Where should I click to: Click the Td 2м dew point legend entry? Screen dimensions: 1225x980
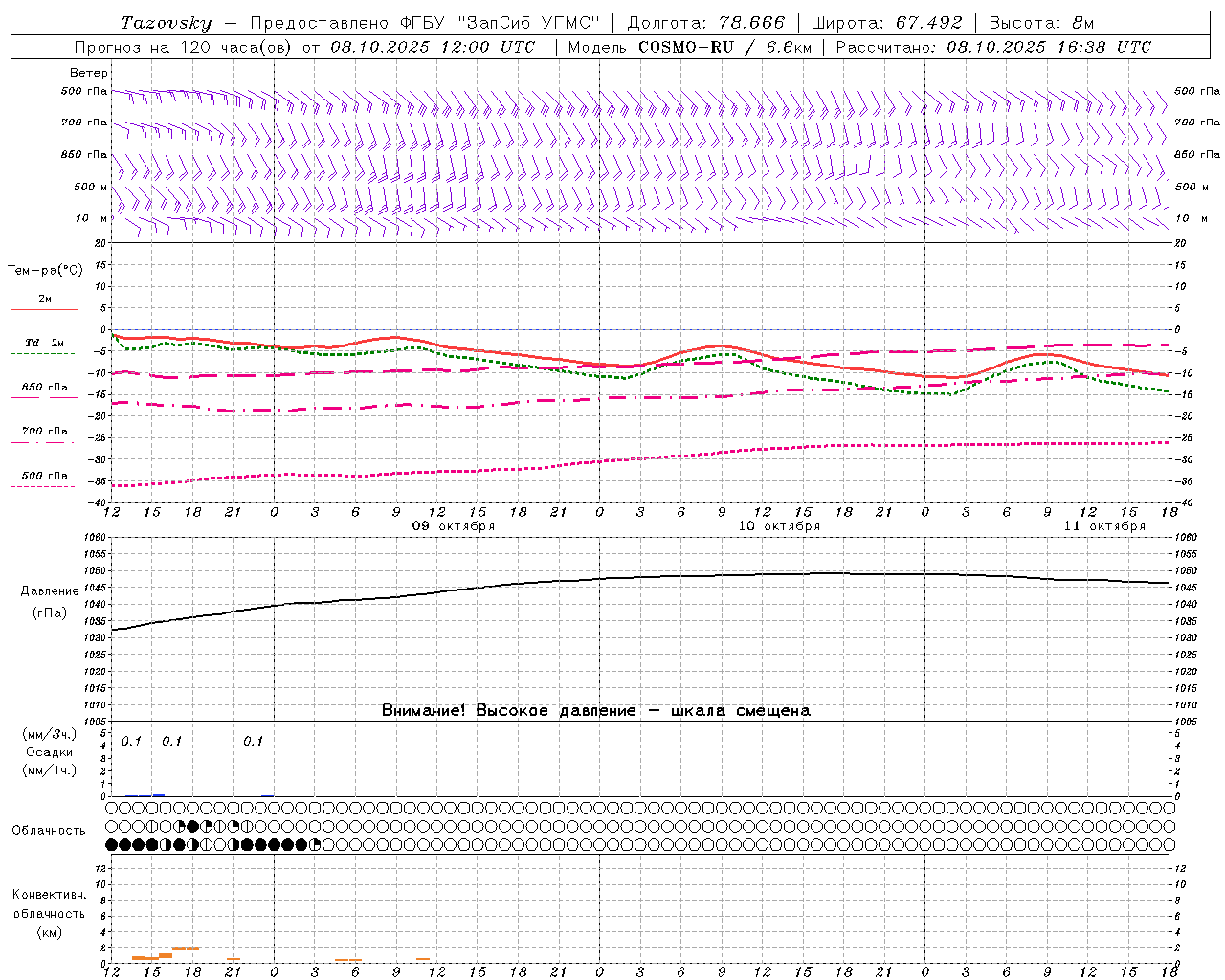(x=45, y=343)
